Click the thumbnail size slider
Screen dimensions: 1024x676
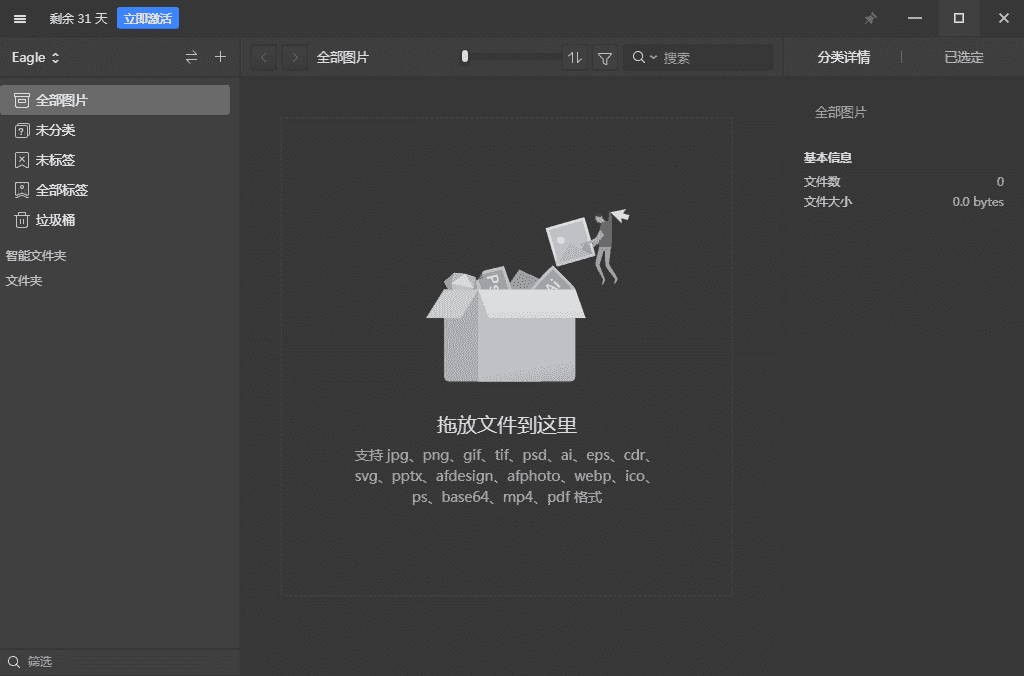tap(510, 57)
